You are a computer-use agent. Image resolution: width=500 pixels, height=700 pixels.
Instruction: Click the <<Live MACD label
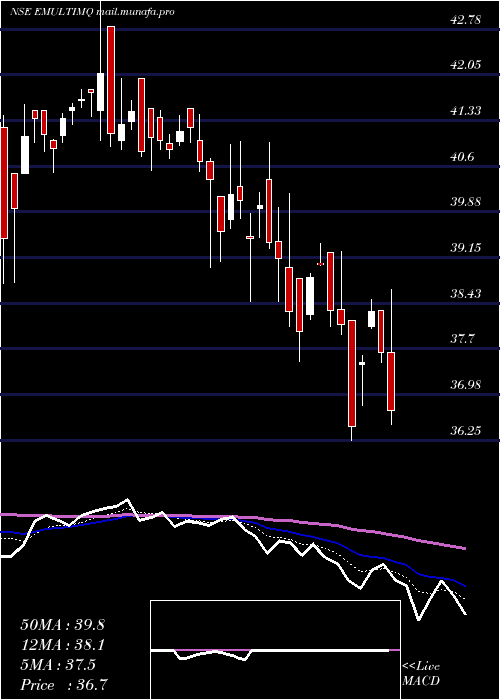click(x=421, y=674)
